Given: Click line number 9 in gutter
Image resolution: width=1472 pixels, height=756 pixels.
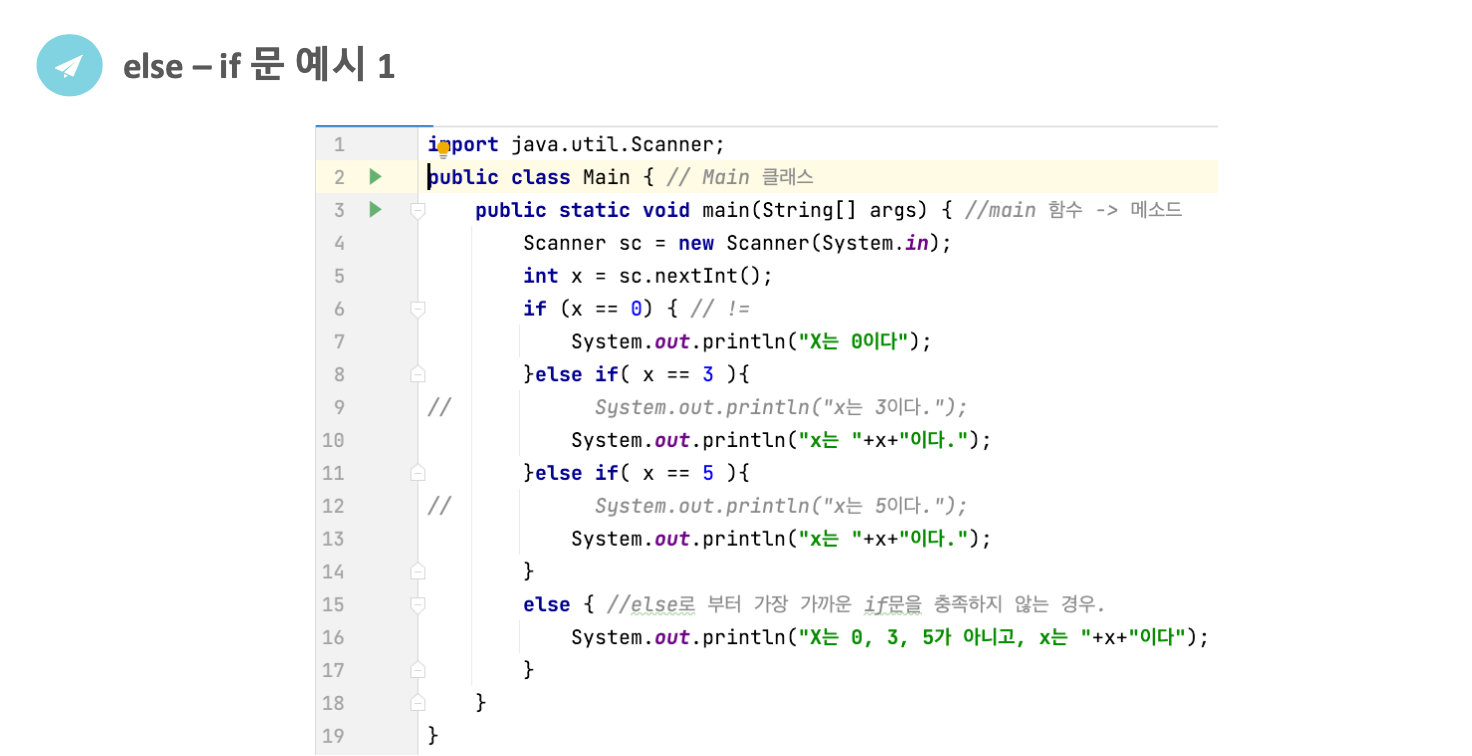Looking at the screenshot, I should pyautogui.click(x=339, y=407).
